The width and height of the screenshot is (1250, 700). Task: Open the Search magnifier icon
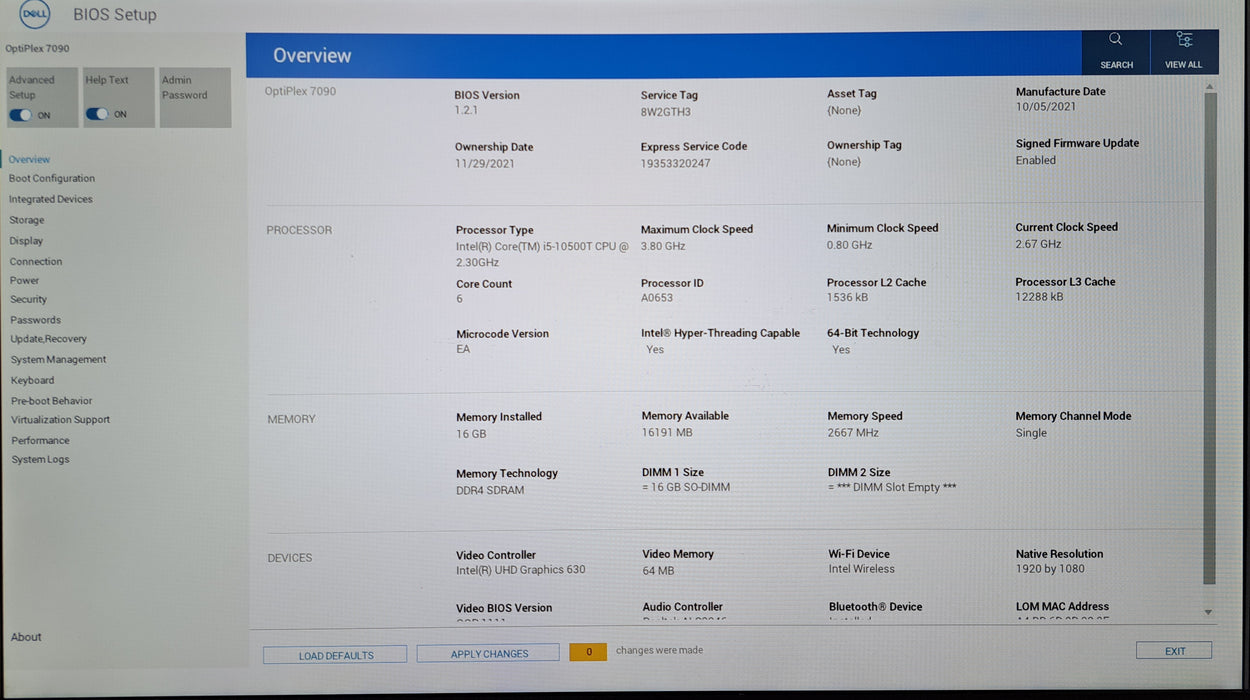point(1115,40)
